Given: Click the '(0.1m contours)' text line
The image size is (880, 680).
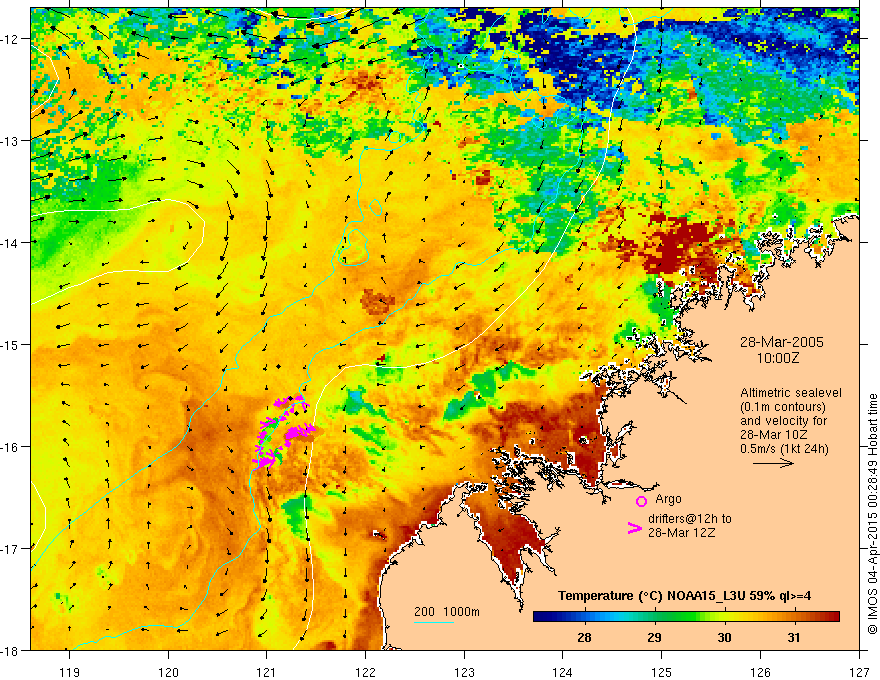Looking at the screenshot, I should (x=783, y=407).
